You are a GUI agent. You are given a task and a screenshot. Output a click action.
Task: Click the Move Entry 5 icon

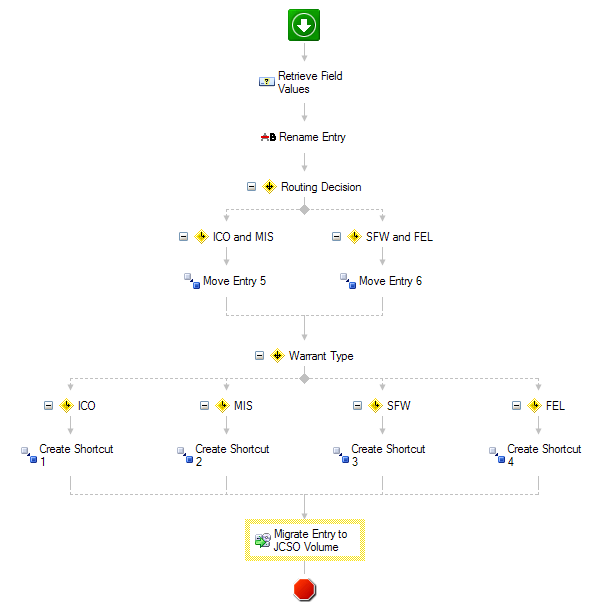(192, 281)
